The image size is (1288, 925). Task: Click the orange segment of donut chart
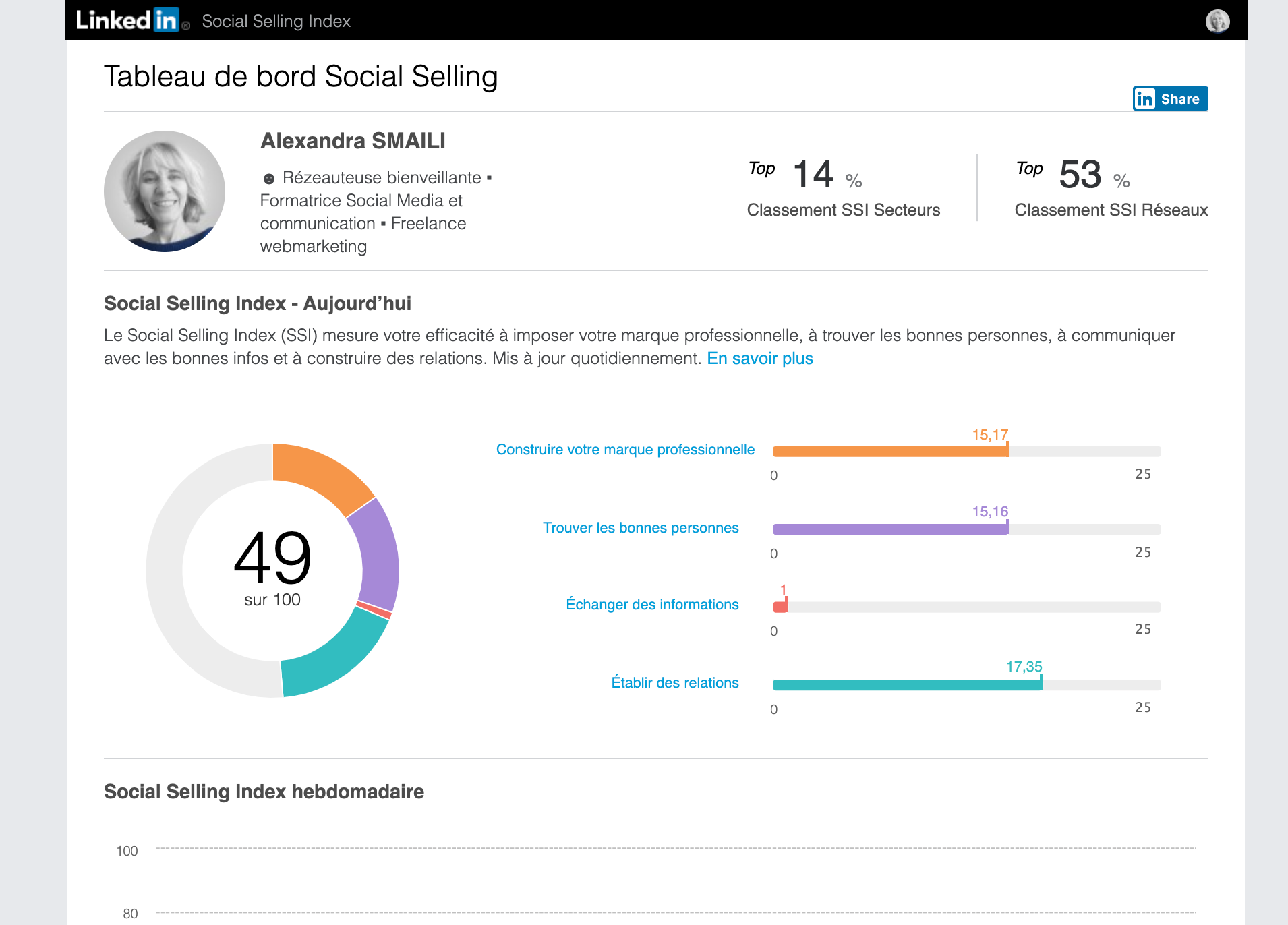click(x=321, y=476)
